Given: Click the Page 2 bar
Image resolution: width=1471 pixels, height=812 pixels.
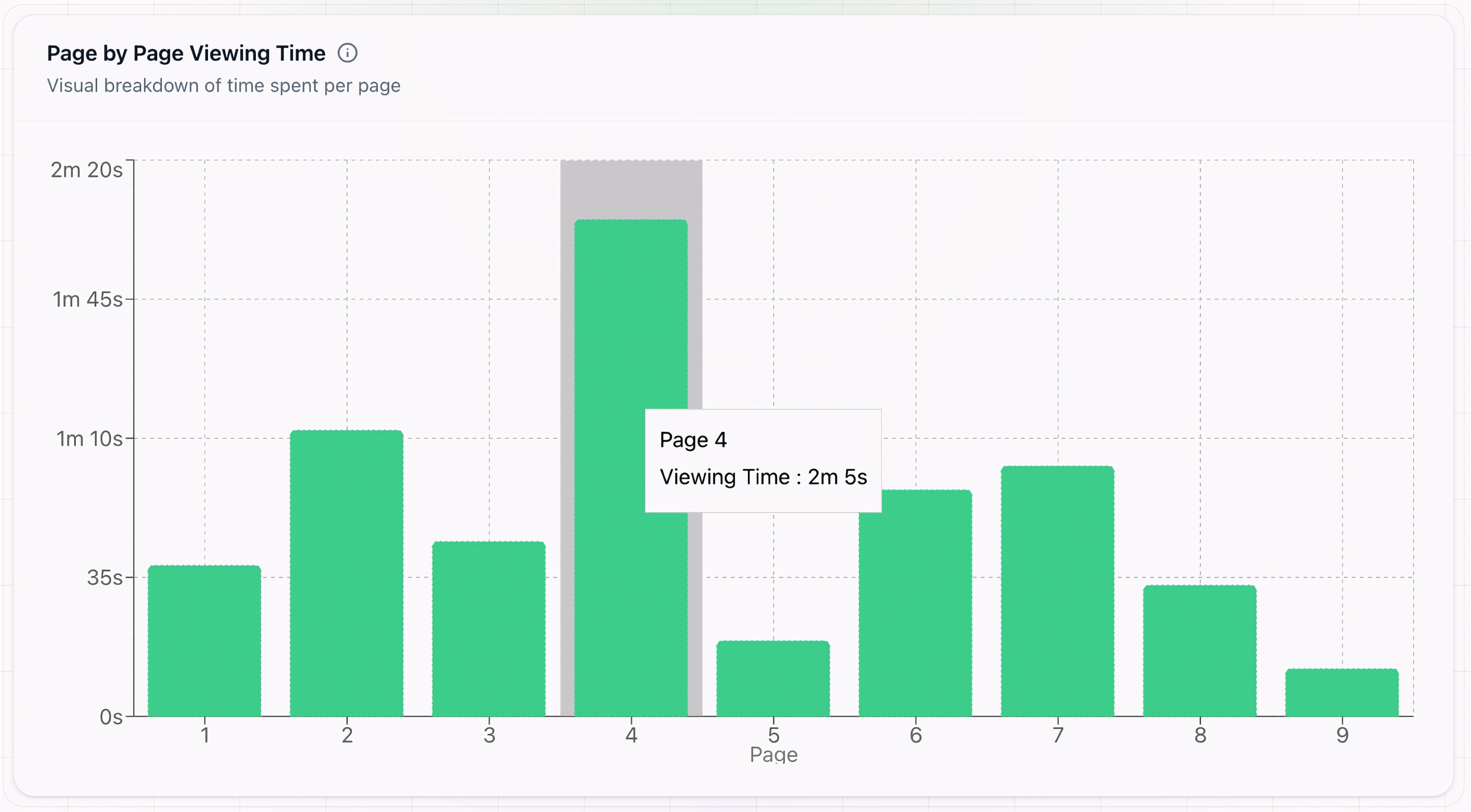Looking at the screenshot, I should (x=346, y=571).
